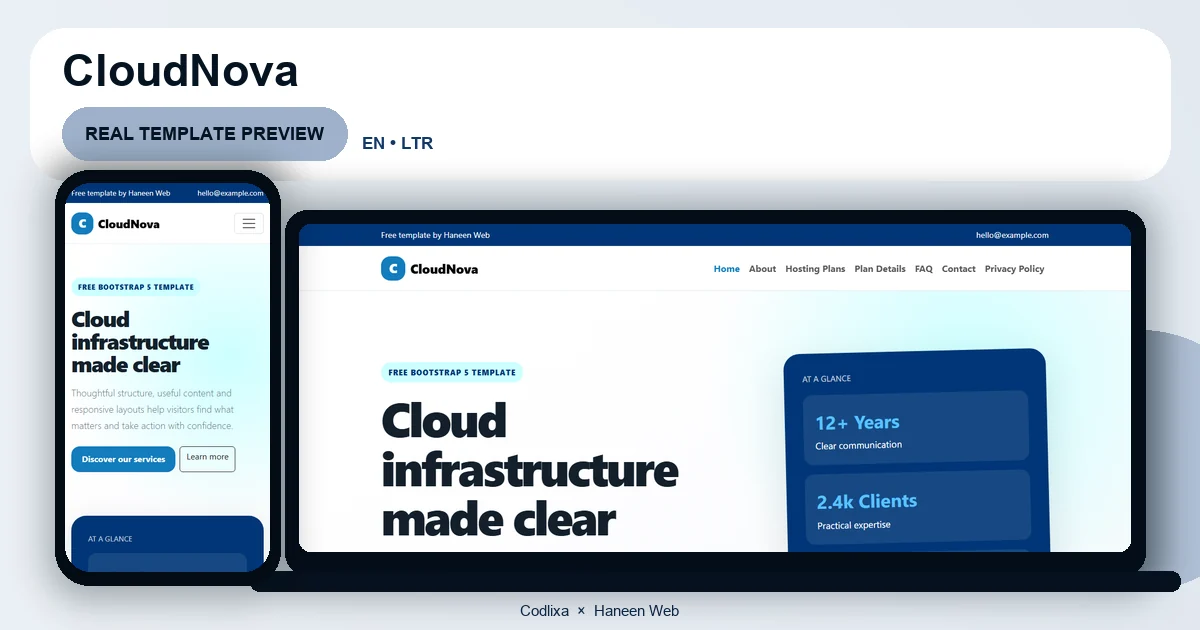Open the About nav item
The height and width of the screenshot is (630, 1200).
point(762,269)
